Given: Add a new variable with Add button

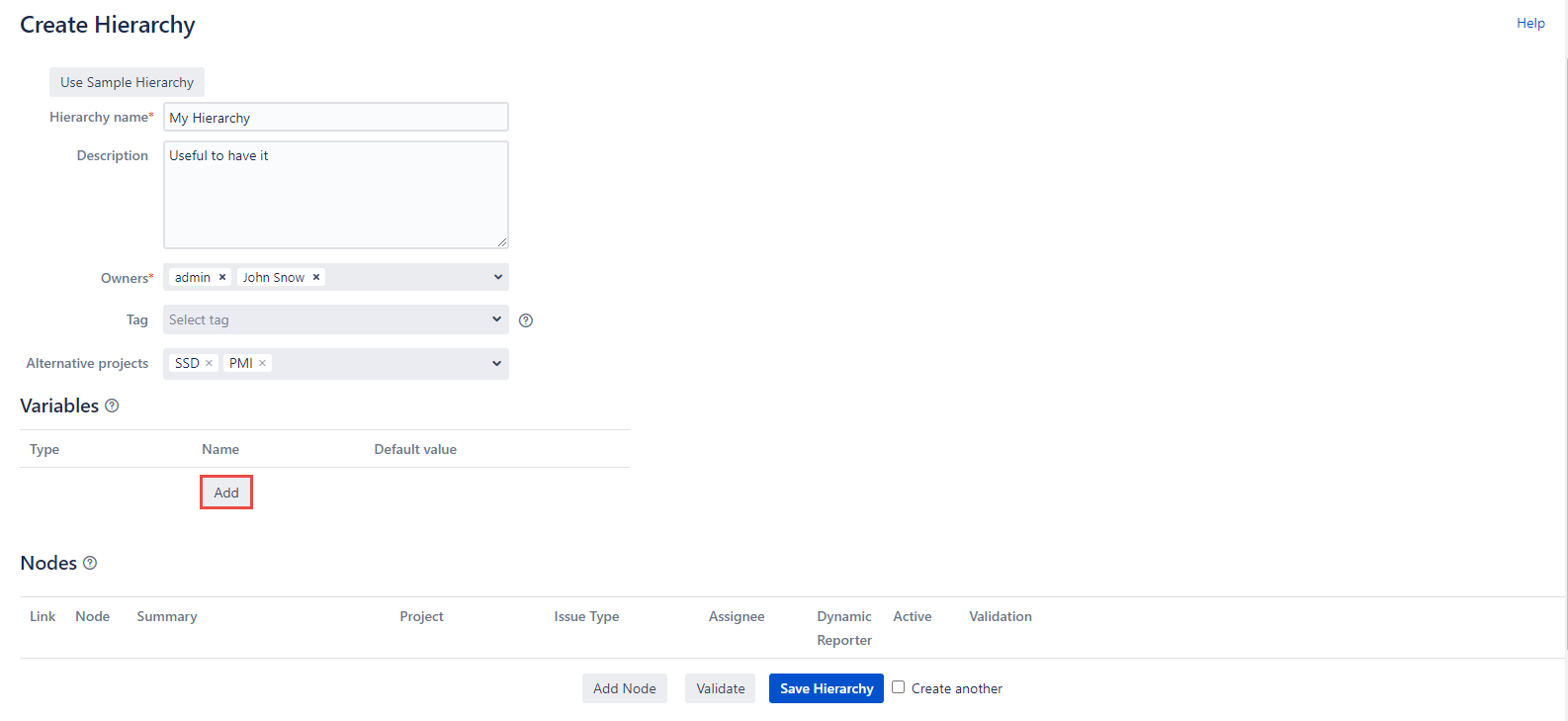Looking at the screenshot, I should tap(226, 493).
